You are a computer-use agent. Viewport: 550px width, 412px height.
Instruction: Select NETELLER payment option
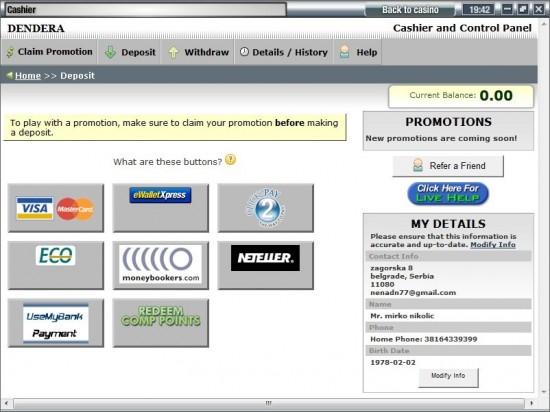266,265
